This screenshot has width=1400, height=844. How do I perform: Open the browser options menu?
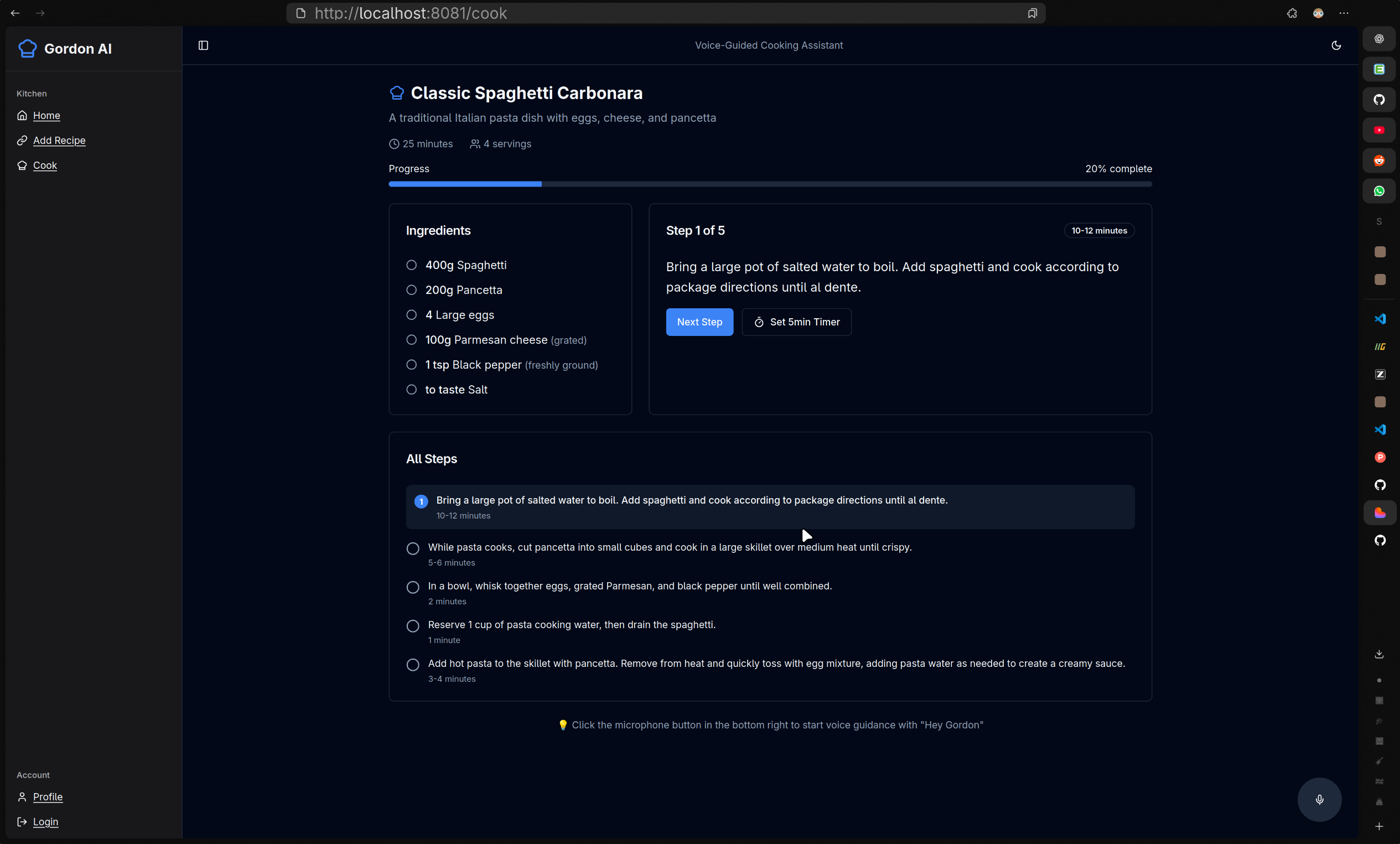[x=1344, y=13]
